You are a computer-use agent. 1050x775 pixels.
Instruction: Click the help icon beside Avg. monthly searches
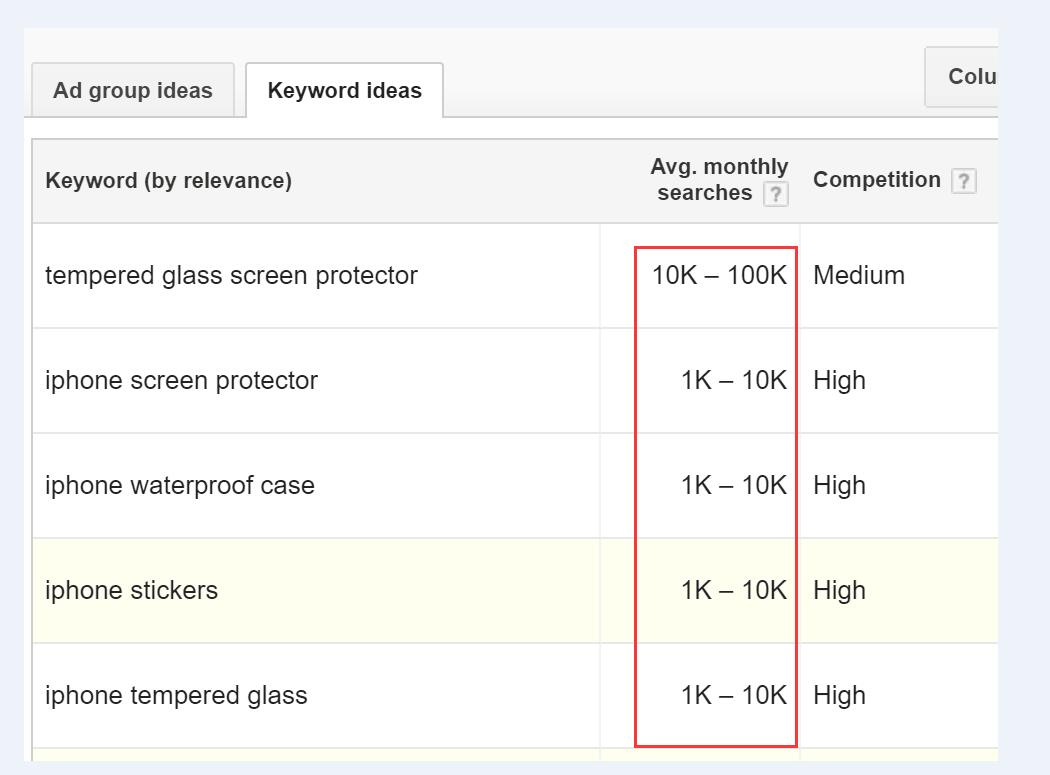(775, 194)
